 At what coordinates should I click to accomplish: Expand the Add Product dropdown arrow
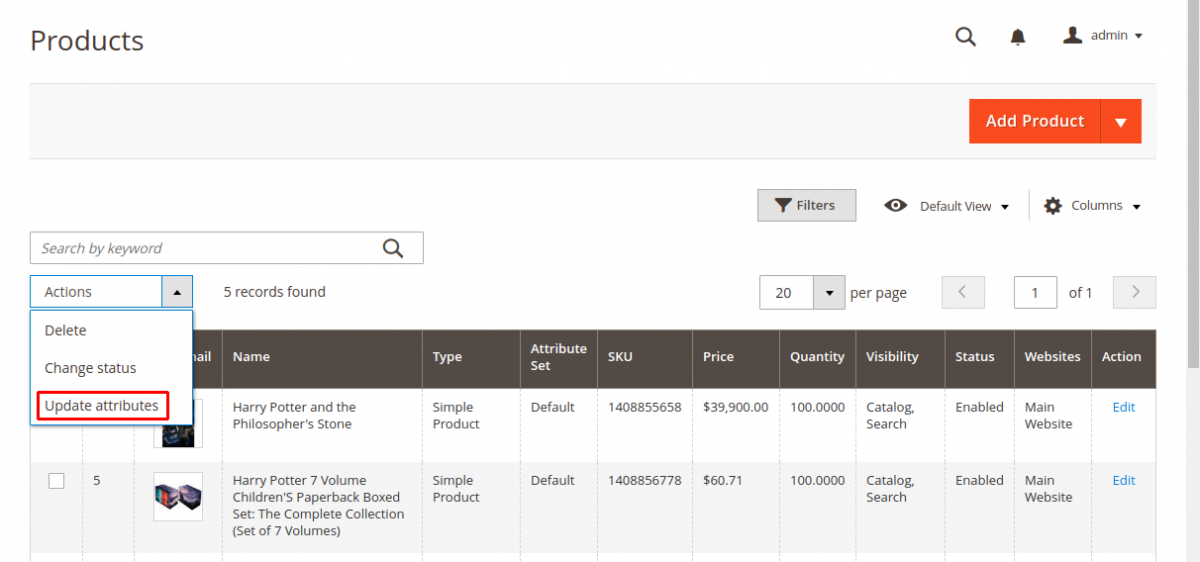[1121, 122]
